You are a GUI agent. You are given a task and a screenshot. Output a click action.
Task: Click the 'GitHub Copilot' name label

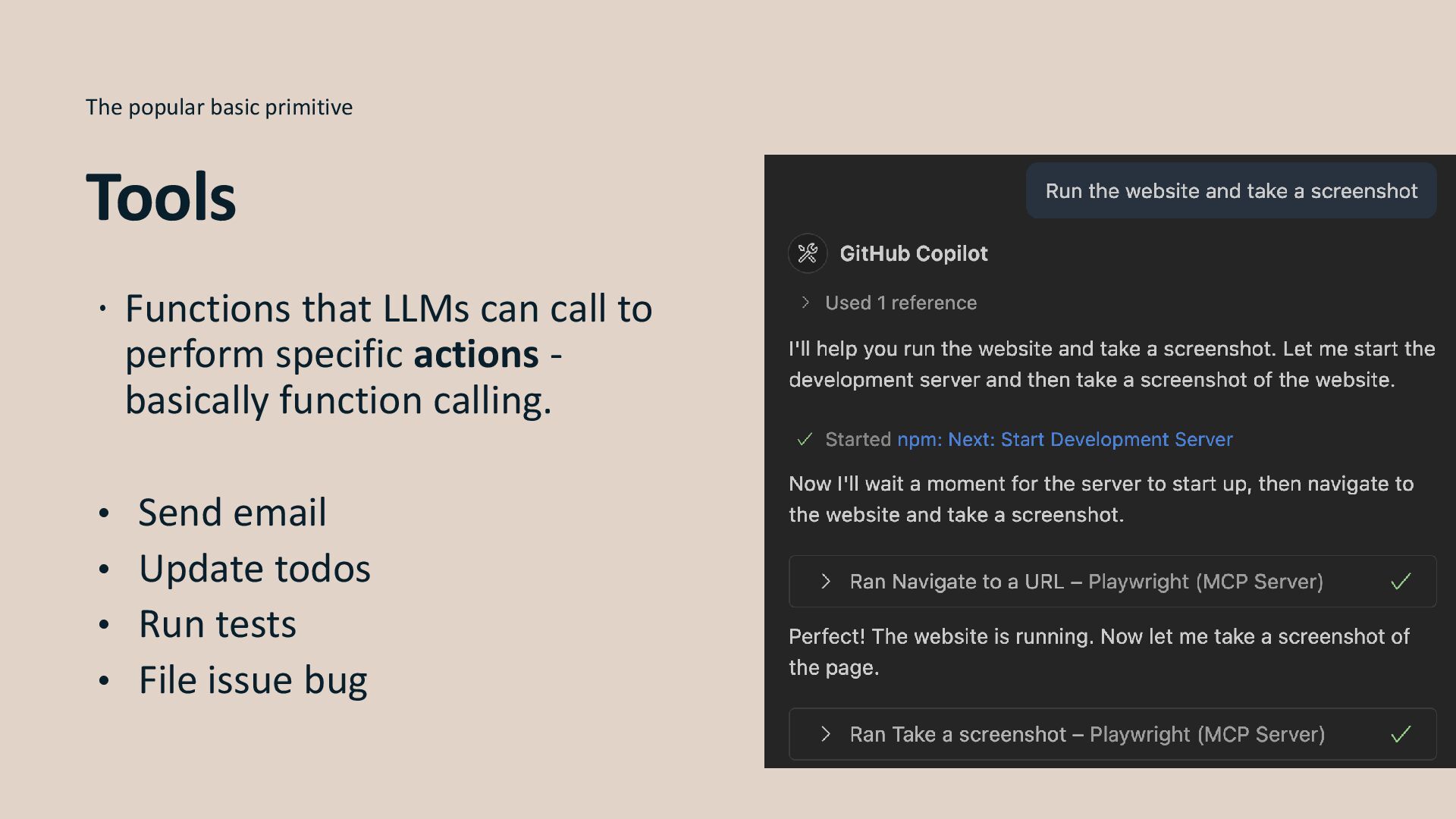tap(913, 253)
